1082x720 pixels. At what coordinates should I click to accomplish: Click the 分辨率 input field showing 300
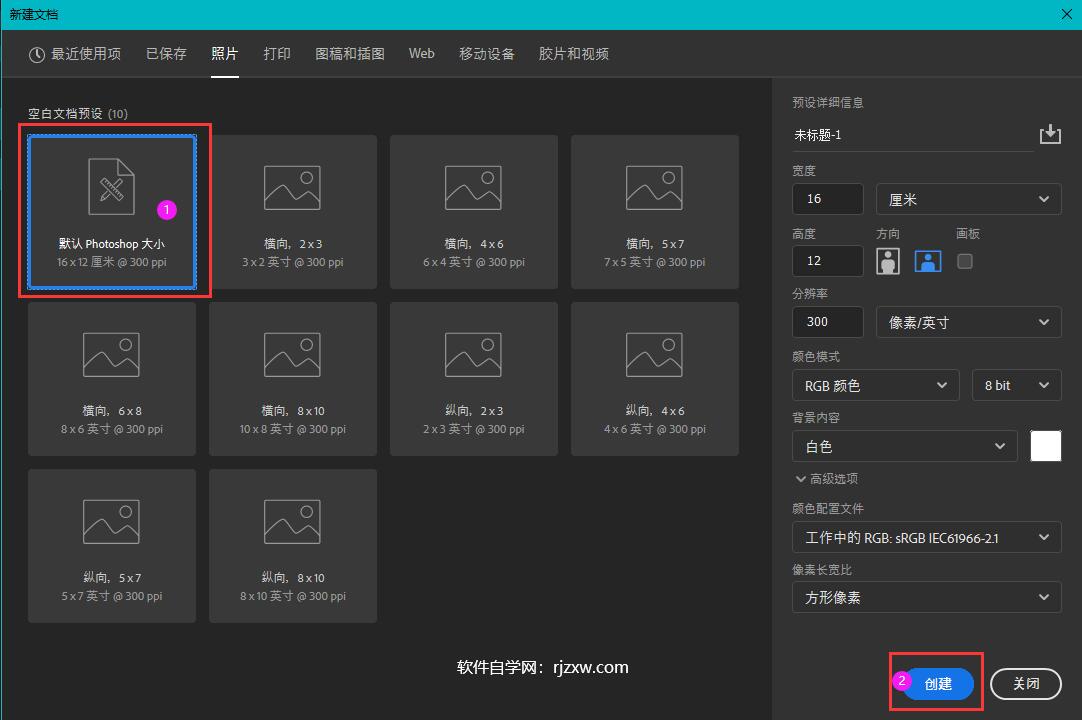[827, 322]
